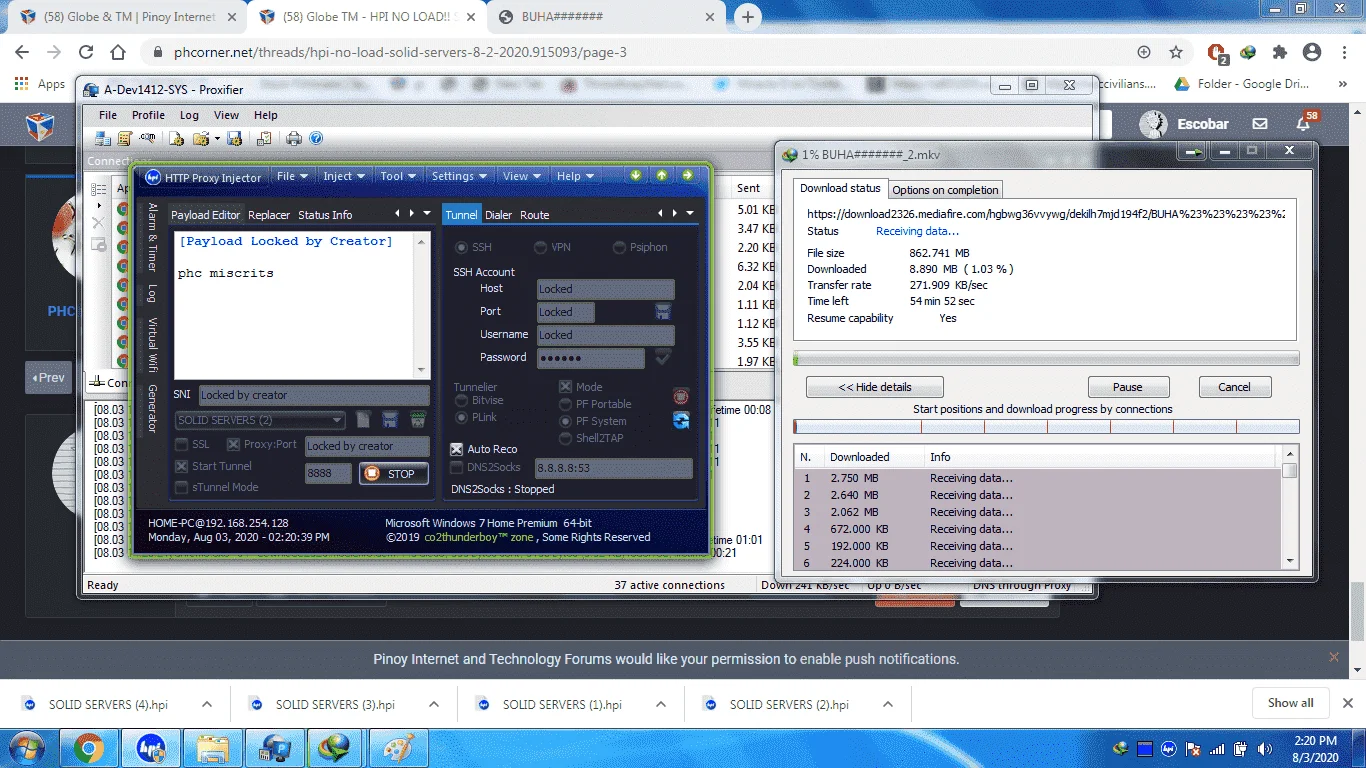Click the floppy icon beside SSH Port field
Viewport: 1366px width, 768px height.
662,312
